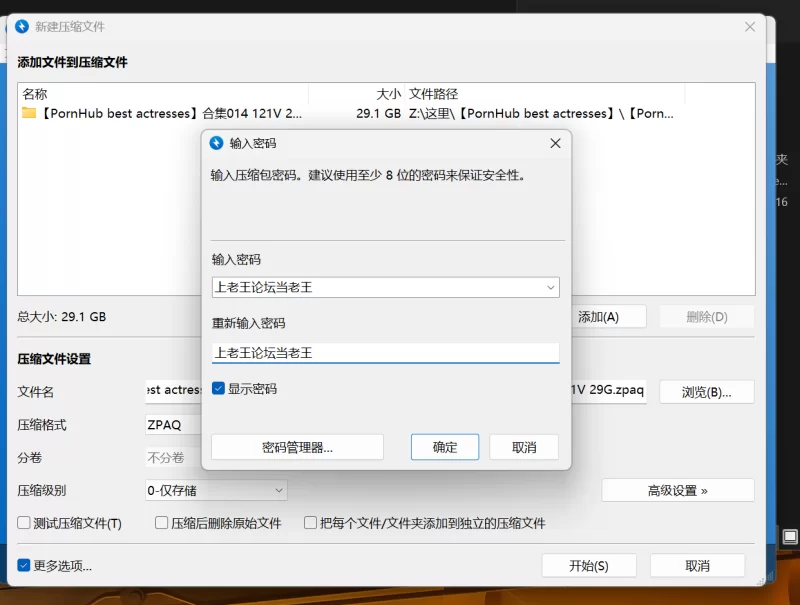This screenshot has height=605, width=800.
Task: Click 开始(S) to start compression
Action: (x=589, y=566)
